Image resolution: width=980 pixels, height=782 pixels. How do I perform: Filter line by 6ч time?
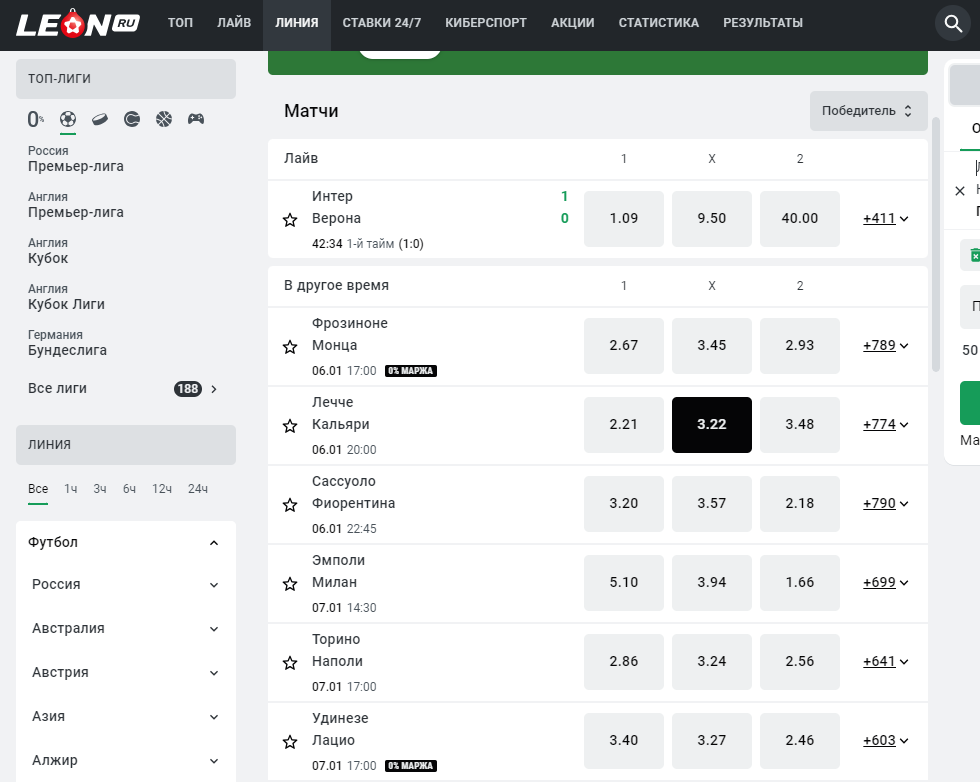pyautogui.click(x=129, y=489)
